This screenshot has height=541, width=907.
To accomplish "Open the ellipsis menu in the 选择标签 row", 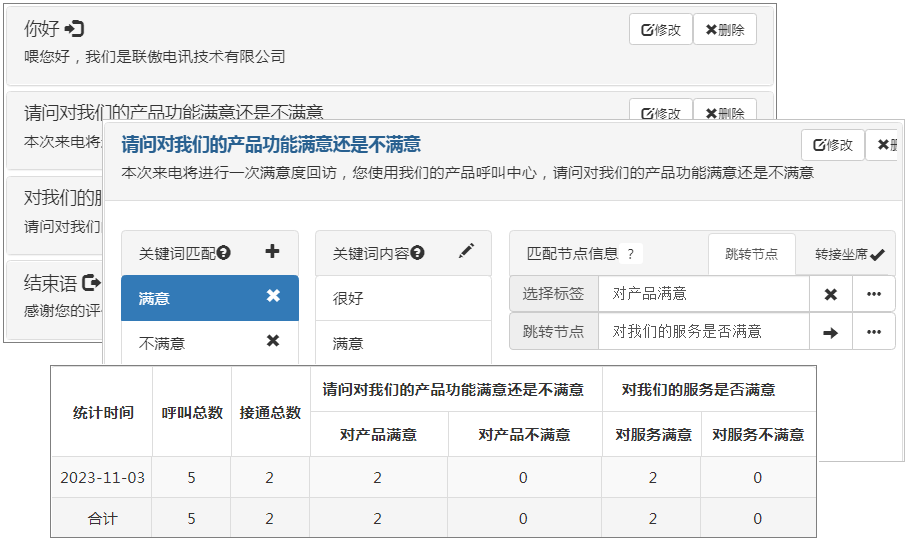I will 874,294.
